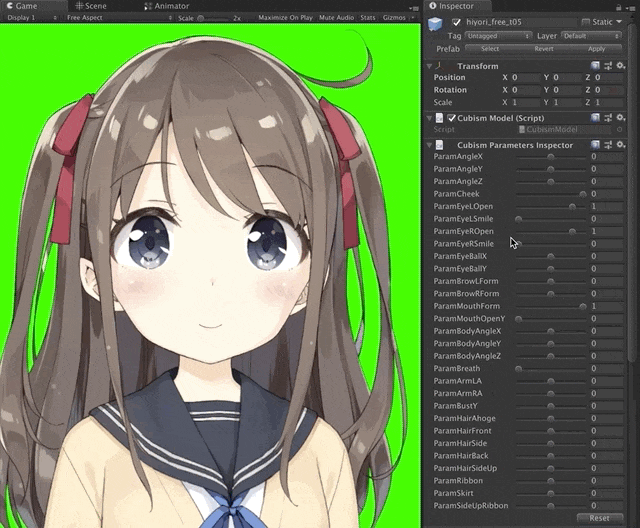Screen dimensions: 640x528
Task: Open the Layer dropdown Default
Action: [591, 36]
